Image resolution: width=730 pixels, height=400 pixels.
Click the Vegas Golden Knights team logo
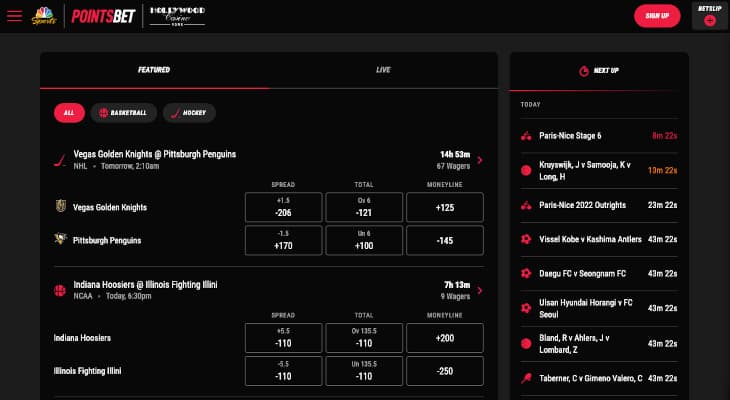click(61, 206)
